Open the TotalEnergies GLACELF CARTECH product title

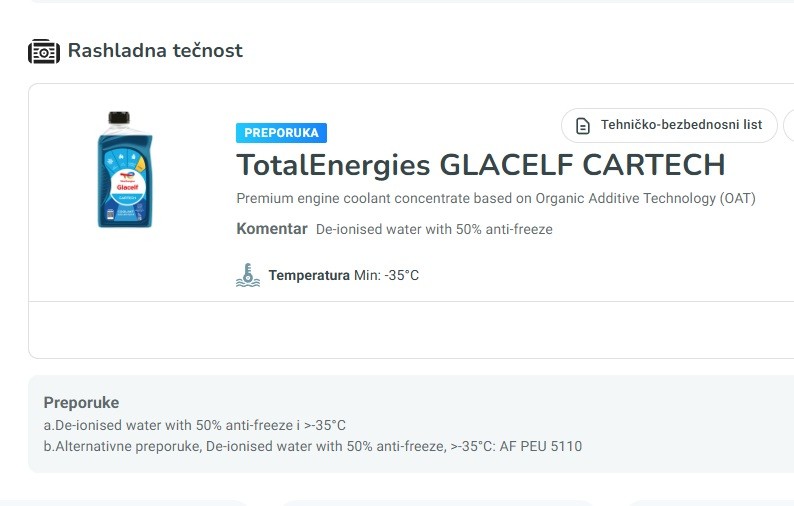[x=481, y=165]
